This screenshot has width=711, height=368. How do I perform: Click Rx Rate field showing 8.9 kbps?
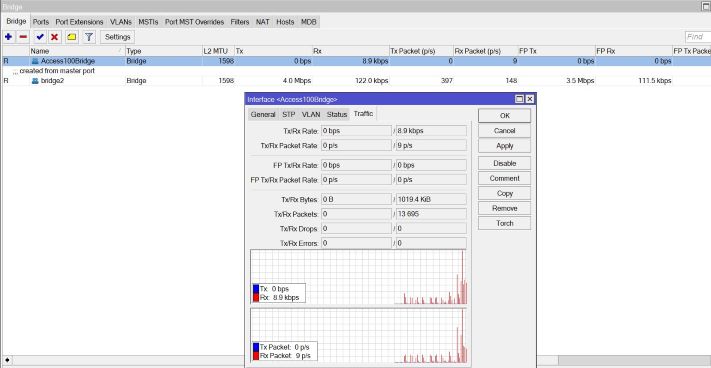[x=431, y=131]
